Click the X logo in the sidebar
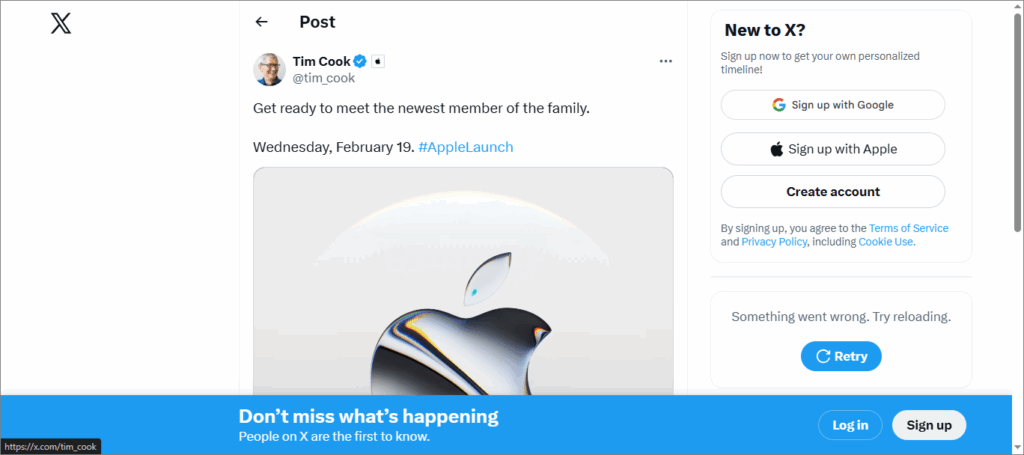1024x455 pixels. click(x=61, y=23)
